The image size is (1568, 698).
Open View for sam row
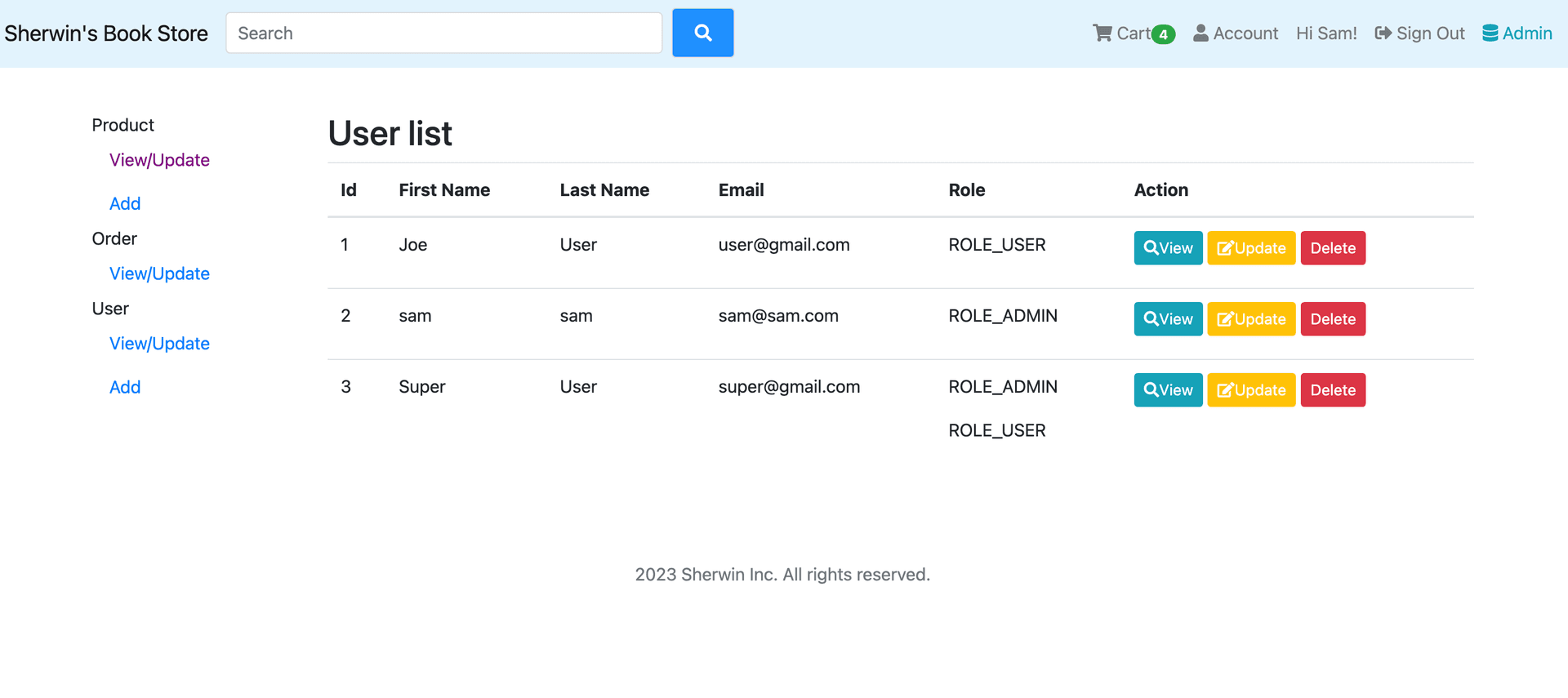coord(1168,319)
